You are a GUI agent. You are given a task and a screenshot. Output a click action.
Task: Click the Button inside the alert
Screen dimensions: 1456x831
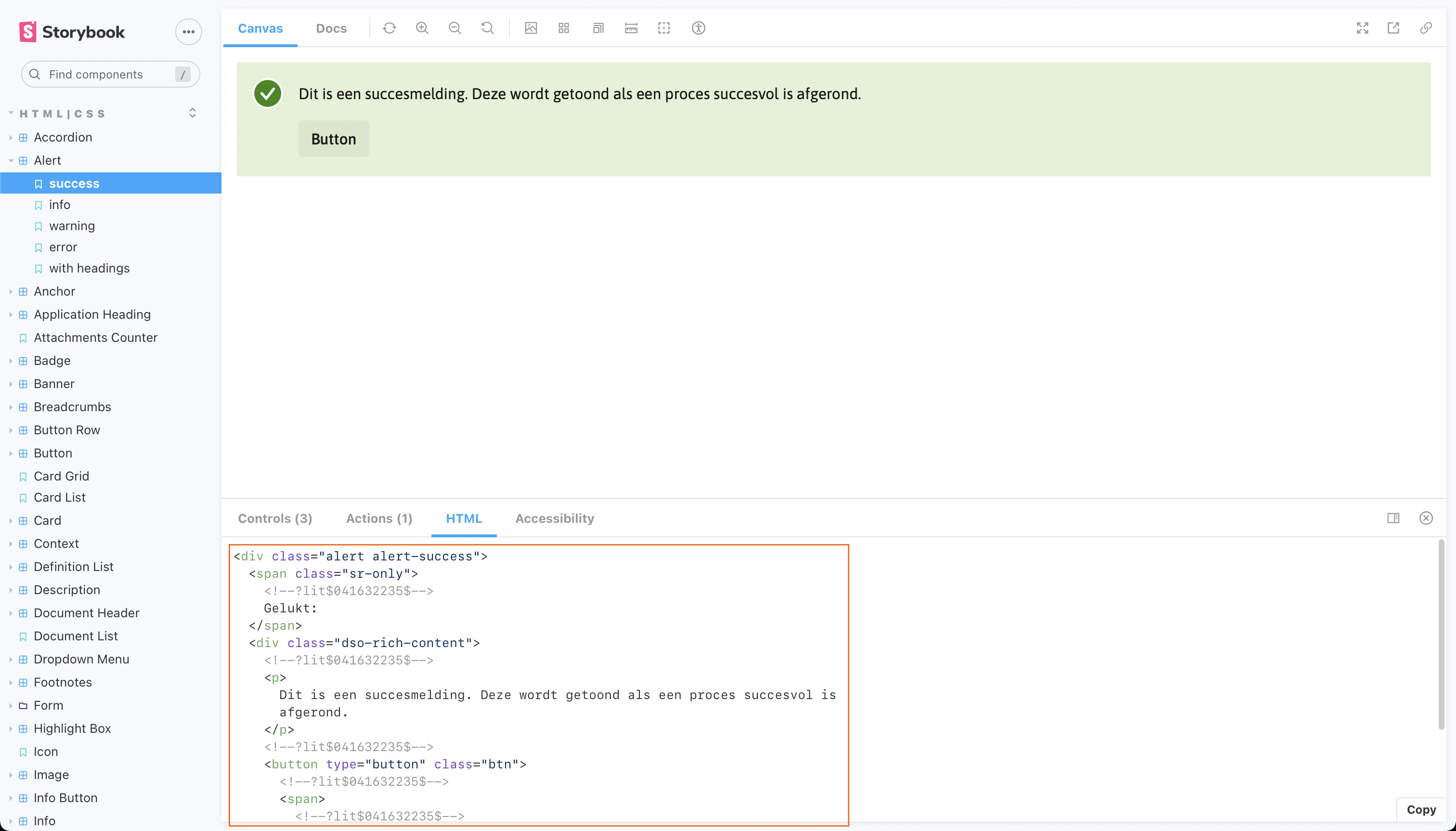(333, 139)
